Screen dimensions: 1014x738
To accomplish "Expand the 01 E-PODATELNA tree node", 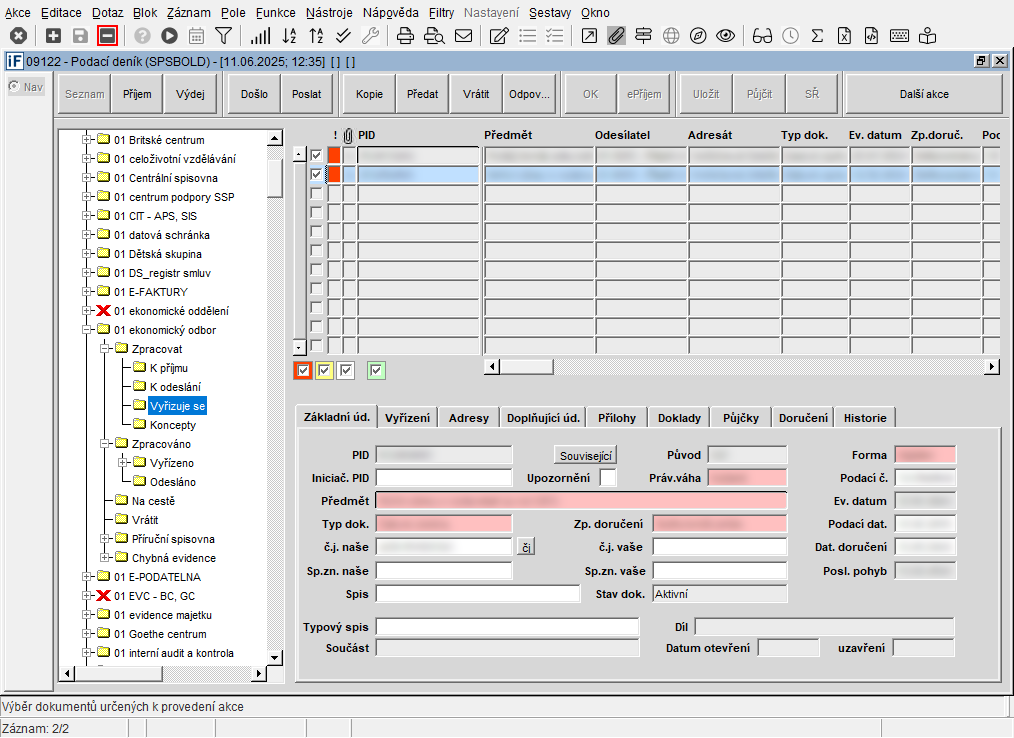I will click(87, 577).
